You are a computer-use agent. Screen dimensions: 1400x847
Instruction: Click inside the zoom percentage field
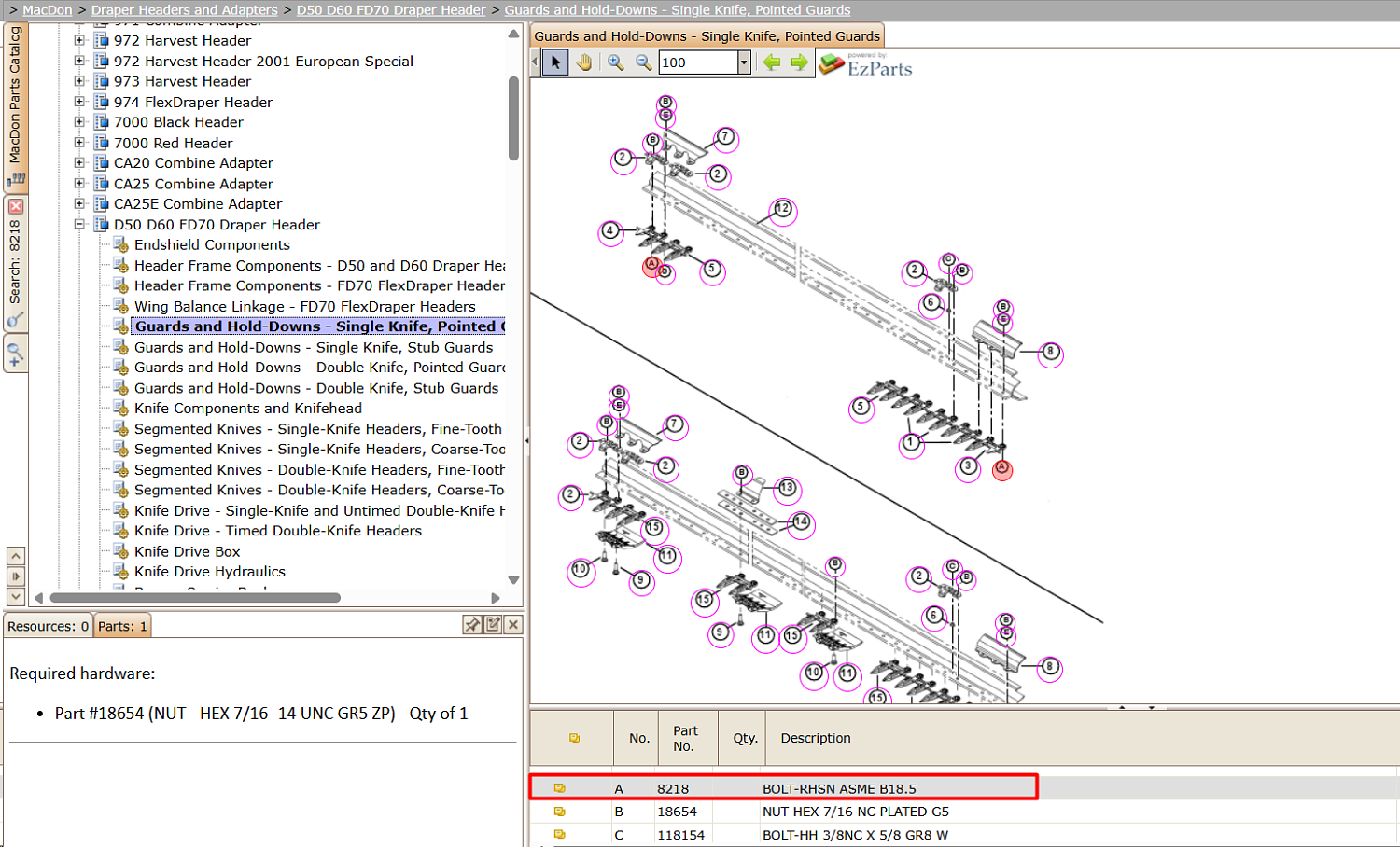pyautogui.click(x=698, y=62)
